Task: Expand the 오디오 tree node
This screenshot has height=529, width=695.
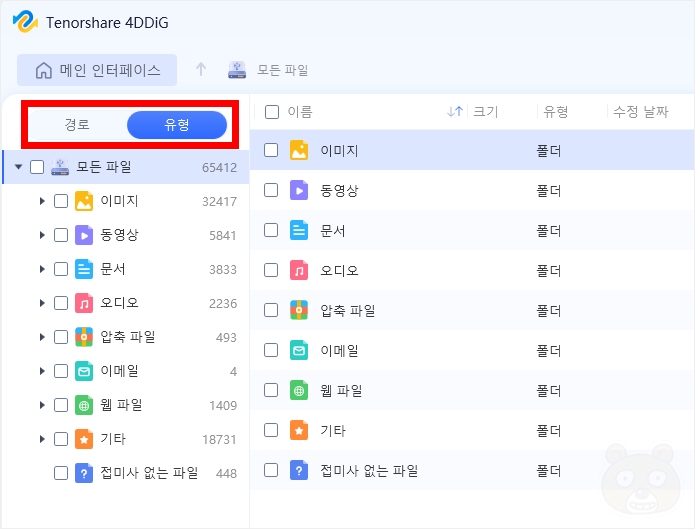Action: 42,303
